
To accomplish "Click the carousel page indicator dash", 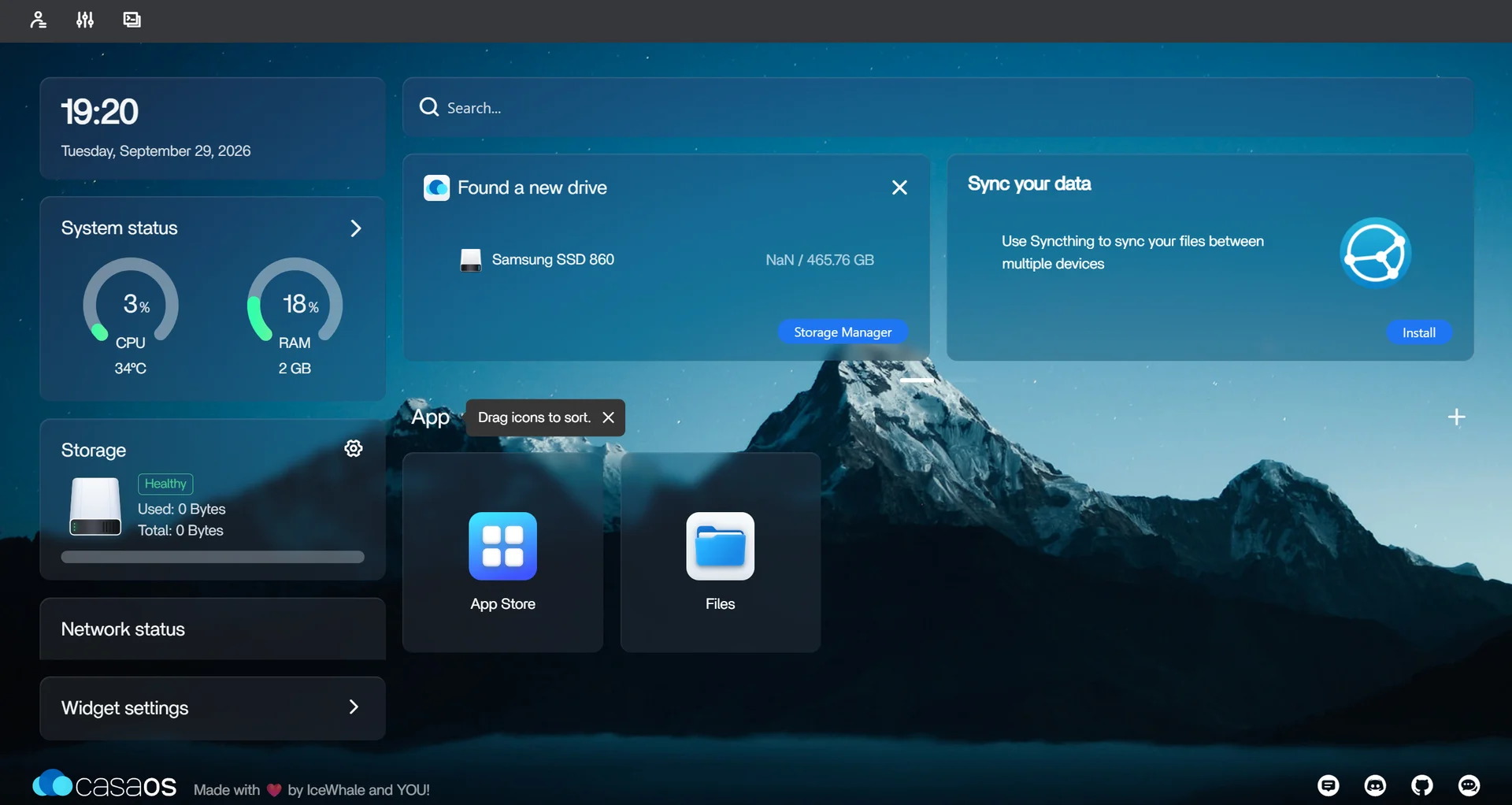I will [917, 380].
